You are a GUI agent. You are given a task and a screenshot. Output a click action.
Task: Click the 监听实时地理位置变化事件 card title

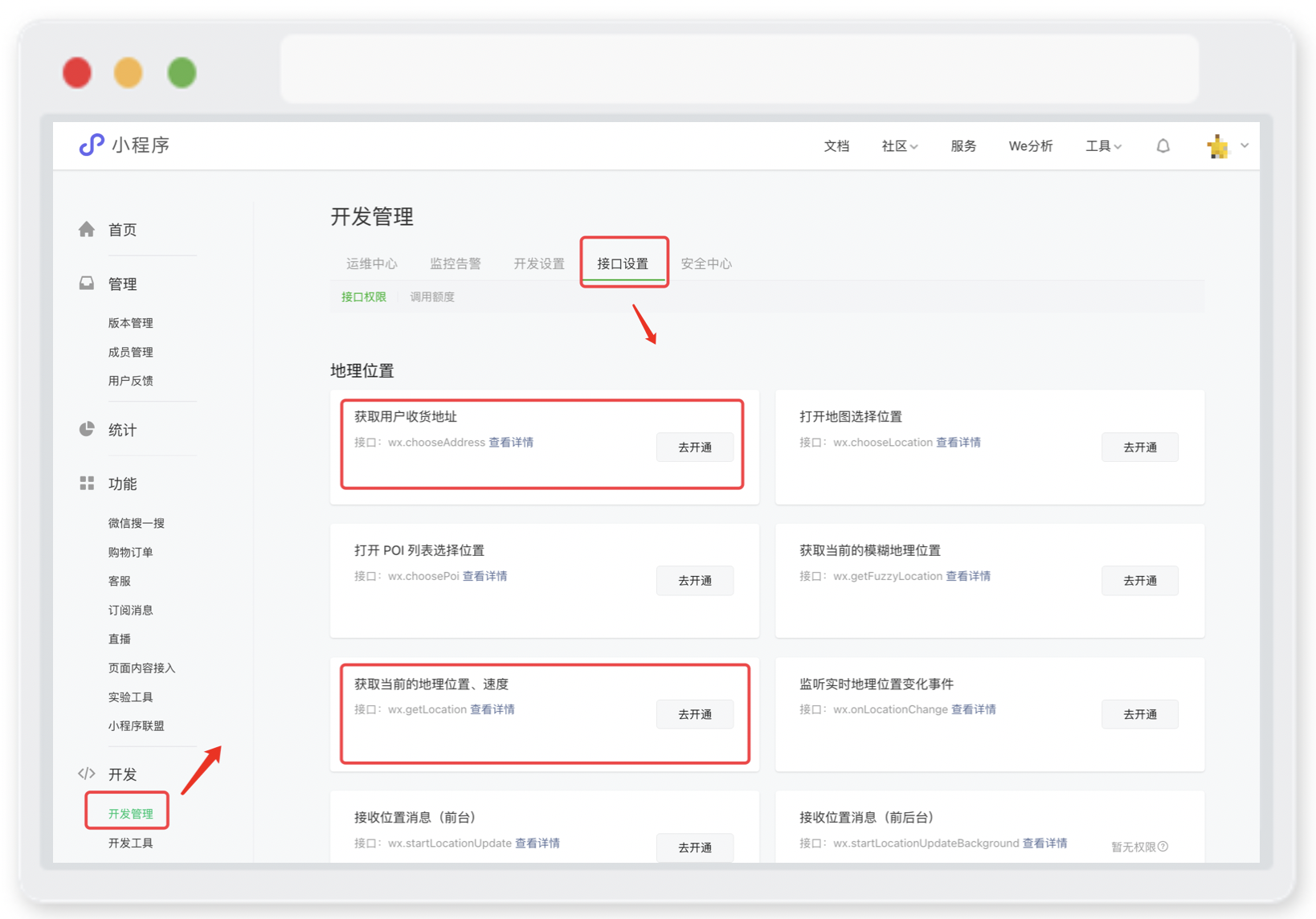click(x=877, y=684)
